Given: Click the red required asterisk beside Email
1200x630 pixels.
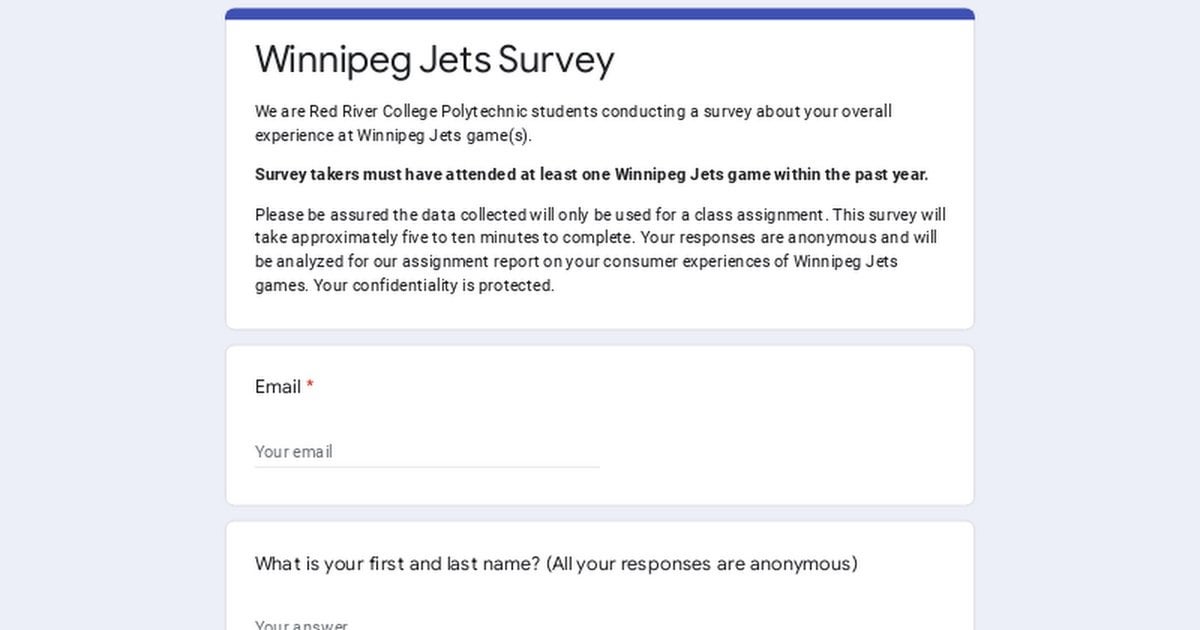Looking at the screenshot, I should pos(310,387).
